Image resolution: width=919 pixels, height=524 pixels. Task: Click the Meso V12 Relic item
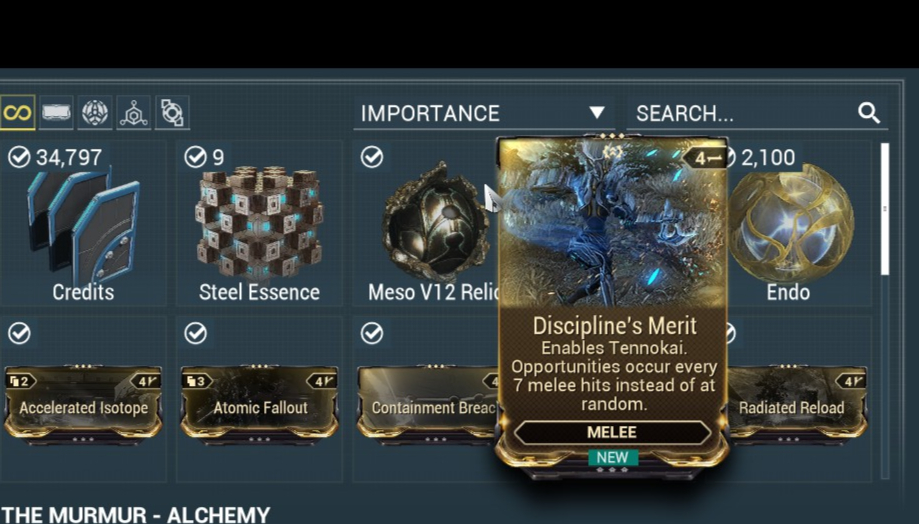coord(426,223)
